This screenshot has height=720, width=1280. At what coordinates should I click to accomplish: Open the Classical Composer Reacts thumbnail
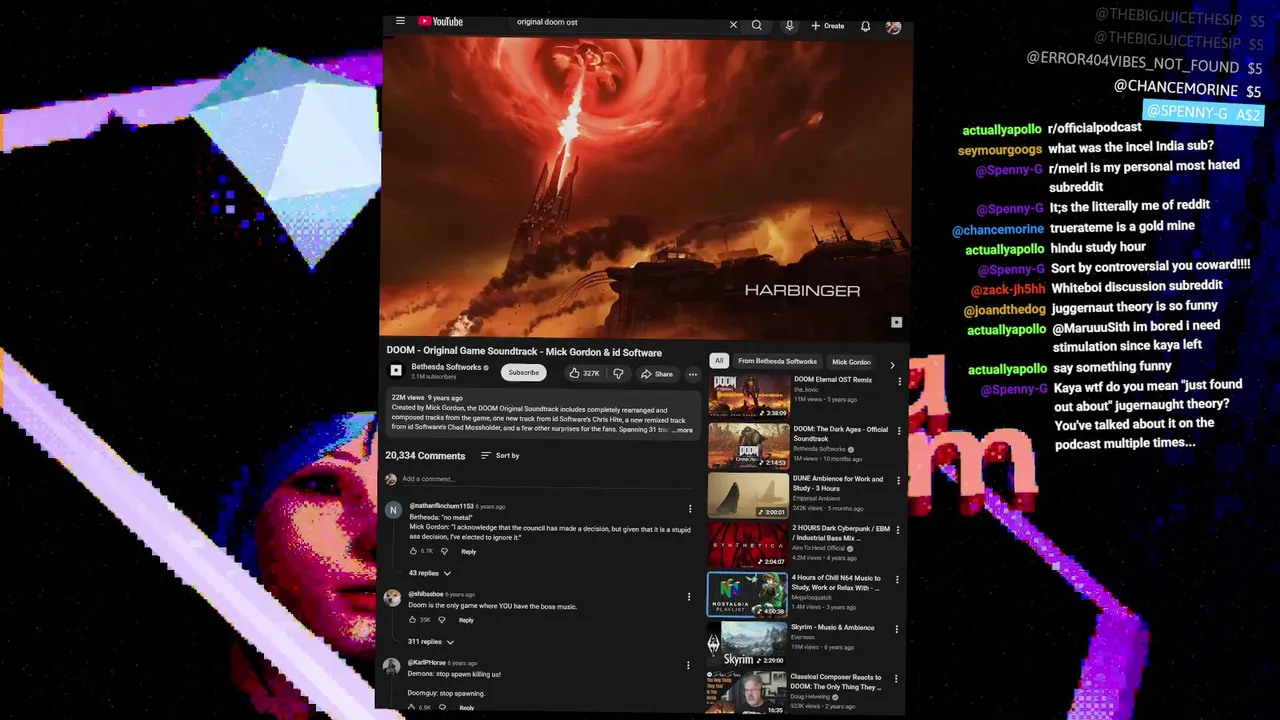pyautogui.click(x=746, y=692)
